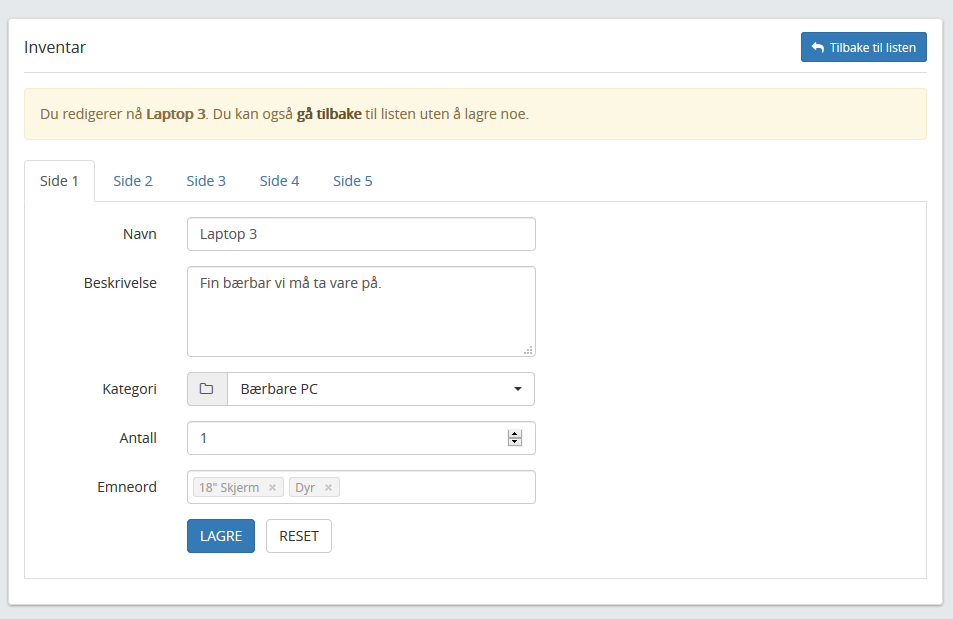Image resolution: width=953 pixels, height=619 pixels.
Task: Remove the 18" Skjerm tag
Action: [x=272, y=488]
